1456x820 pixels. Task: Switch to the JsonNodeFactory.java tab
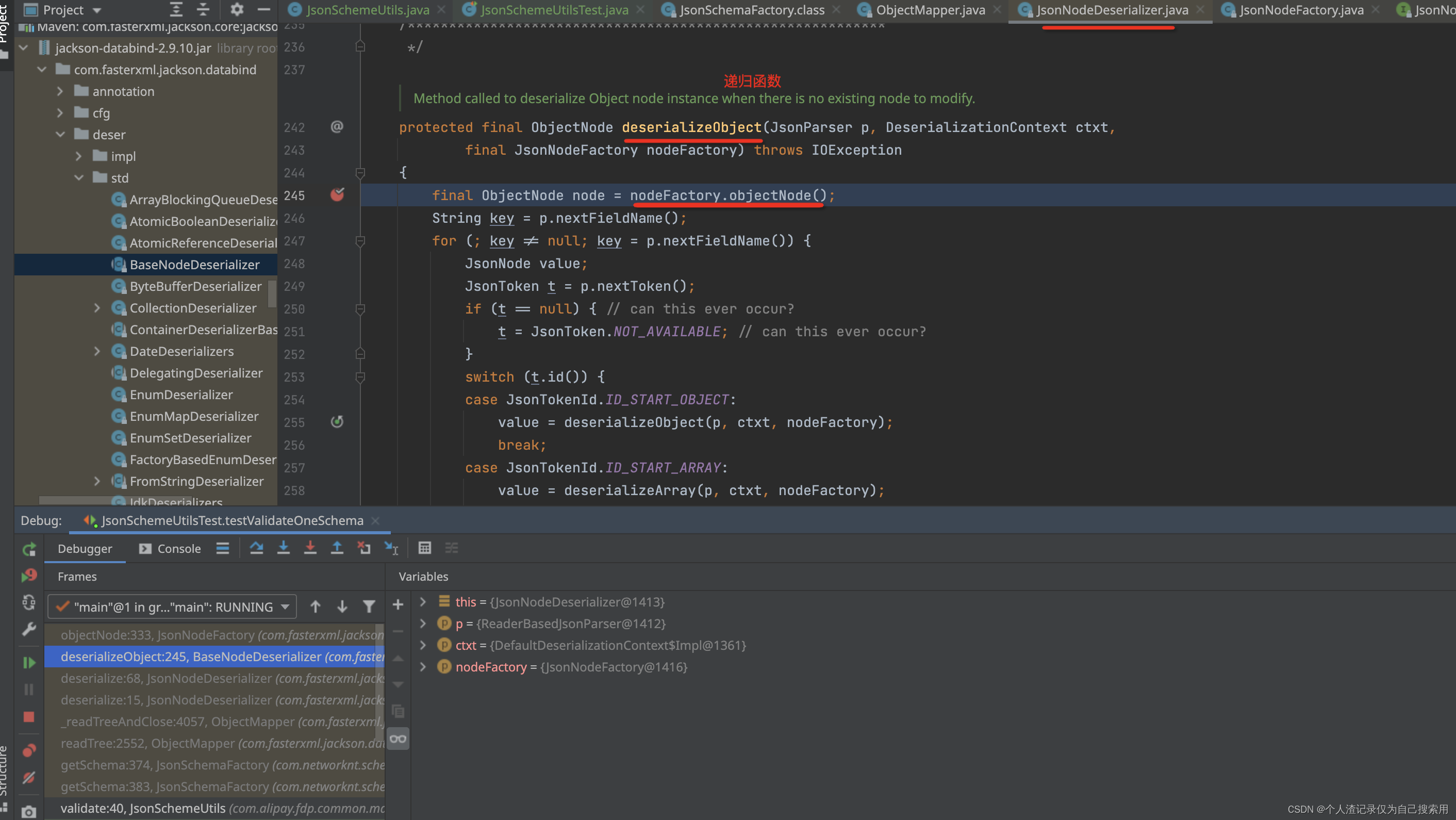1301,10
